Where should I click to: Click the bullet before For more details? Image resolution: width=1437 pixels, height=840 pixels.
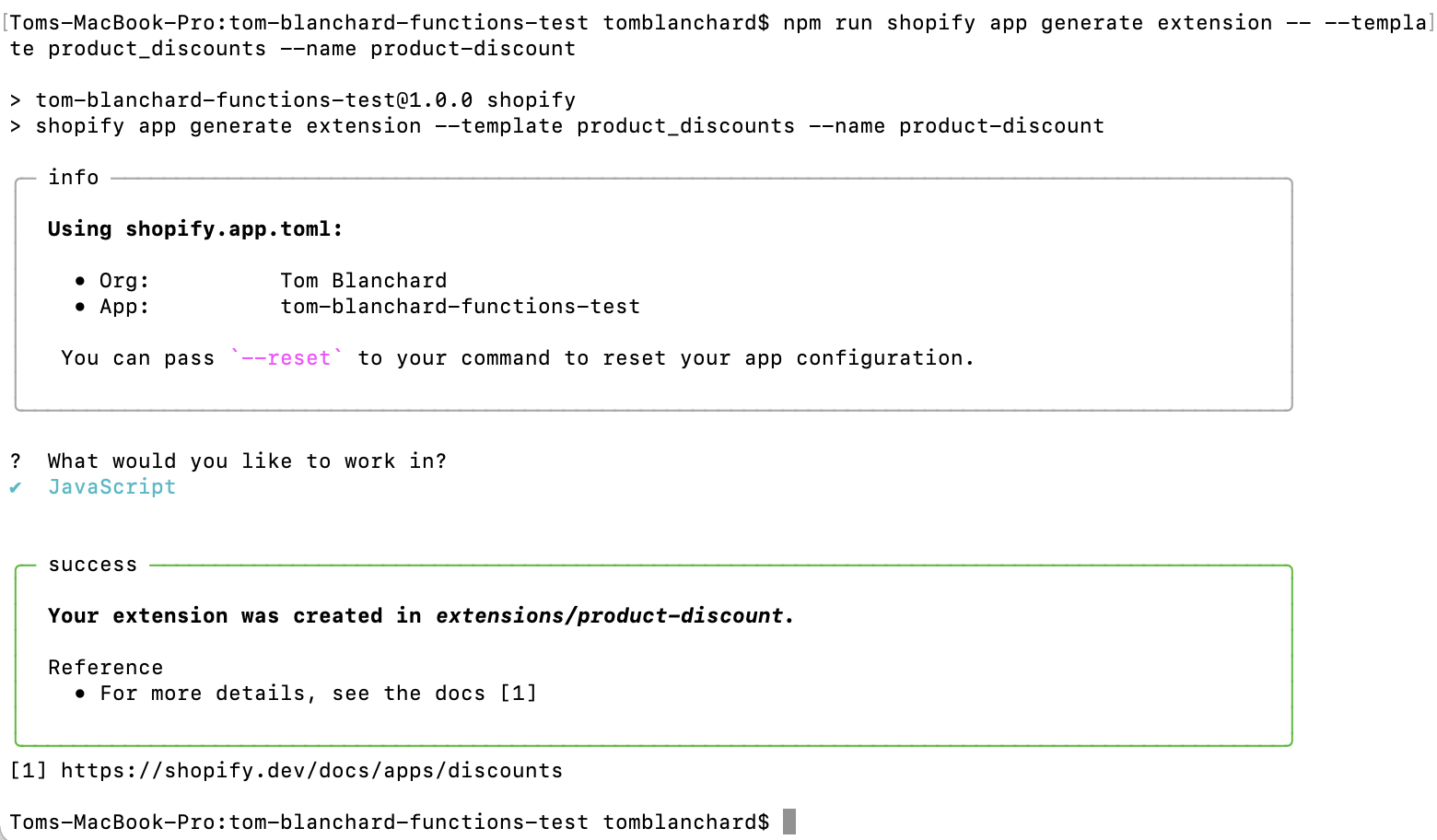tap(81, 694)
